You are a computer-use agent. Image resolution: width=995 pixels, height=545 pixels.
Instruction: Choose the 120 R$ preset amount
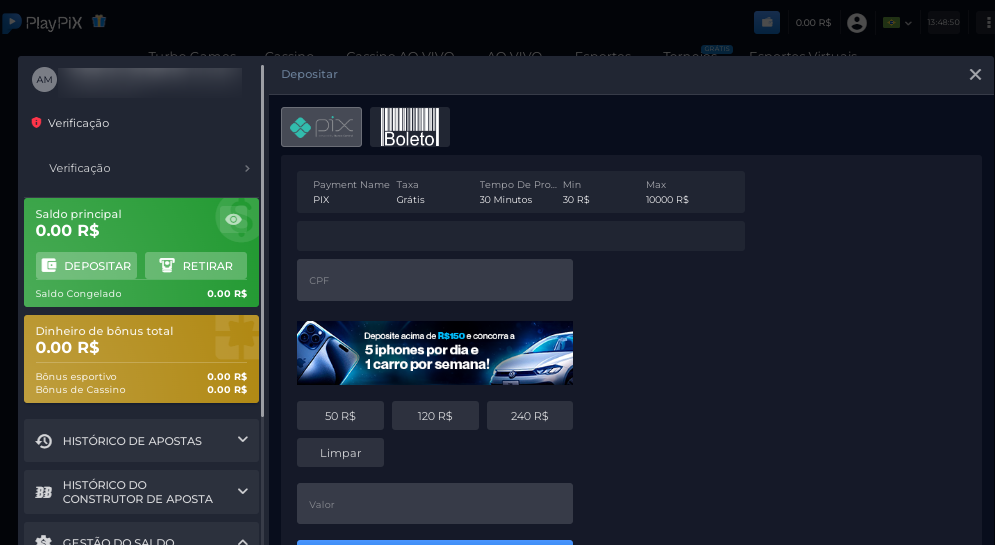[x=435, y=416]
